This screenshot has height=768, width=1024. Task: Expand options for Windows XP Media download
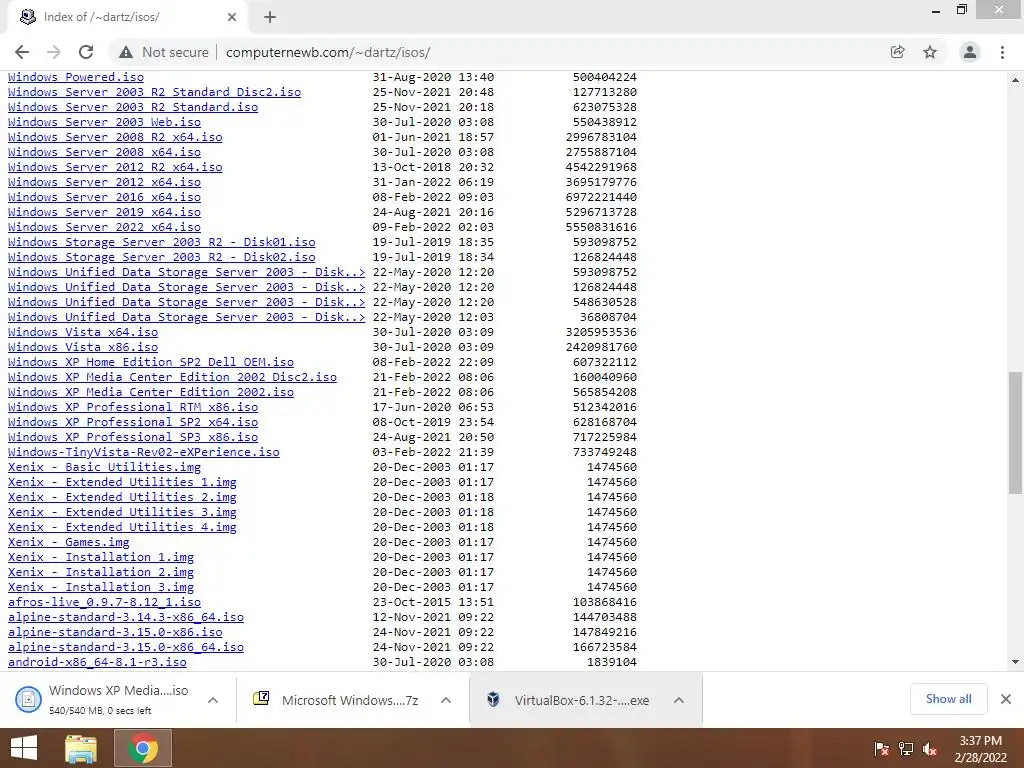pos(213,699)
